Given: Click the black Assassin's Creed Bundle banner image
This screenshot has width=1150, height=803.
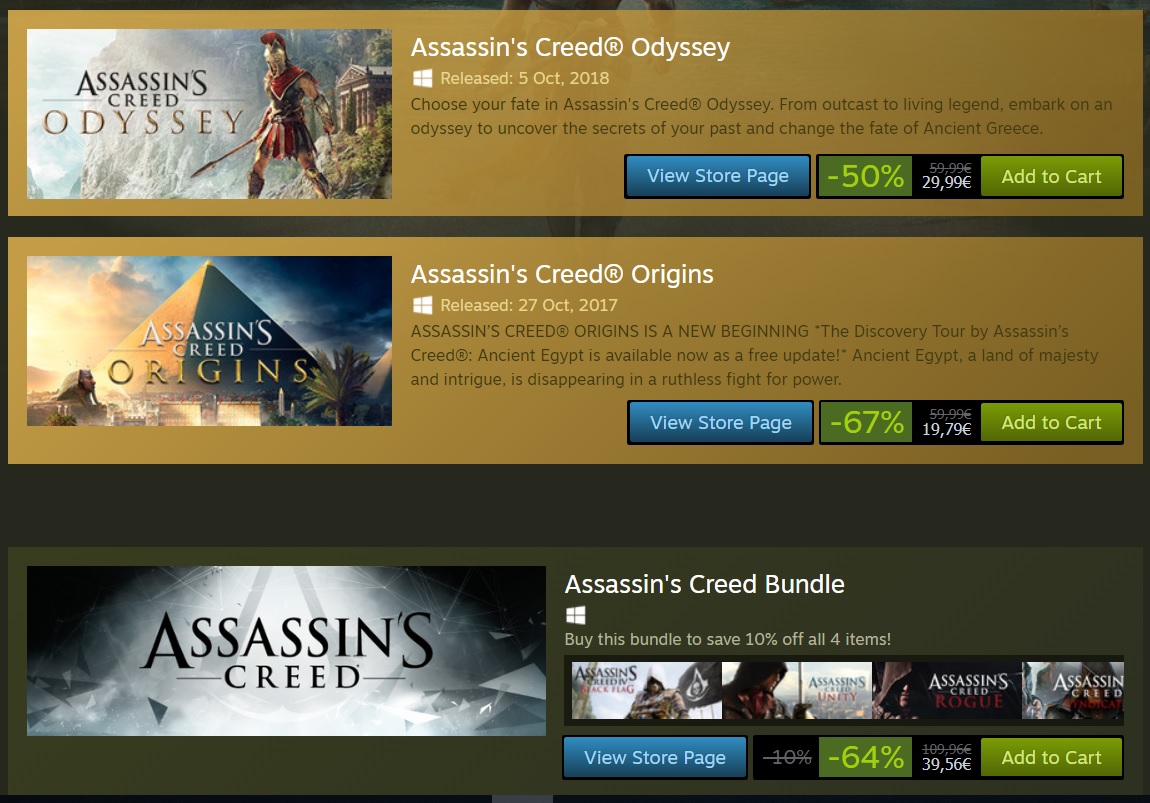Looking at the screenshot, I should (x=286, y=650).
